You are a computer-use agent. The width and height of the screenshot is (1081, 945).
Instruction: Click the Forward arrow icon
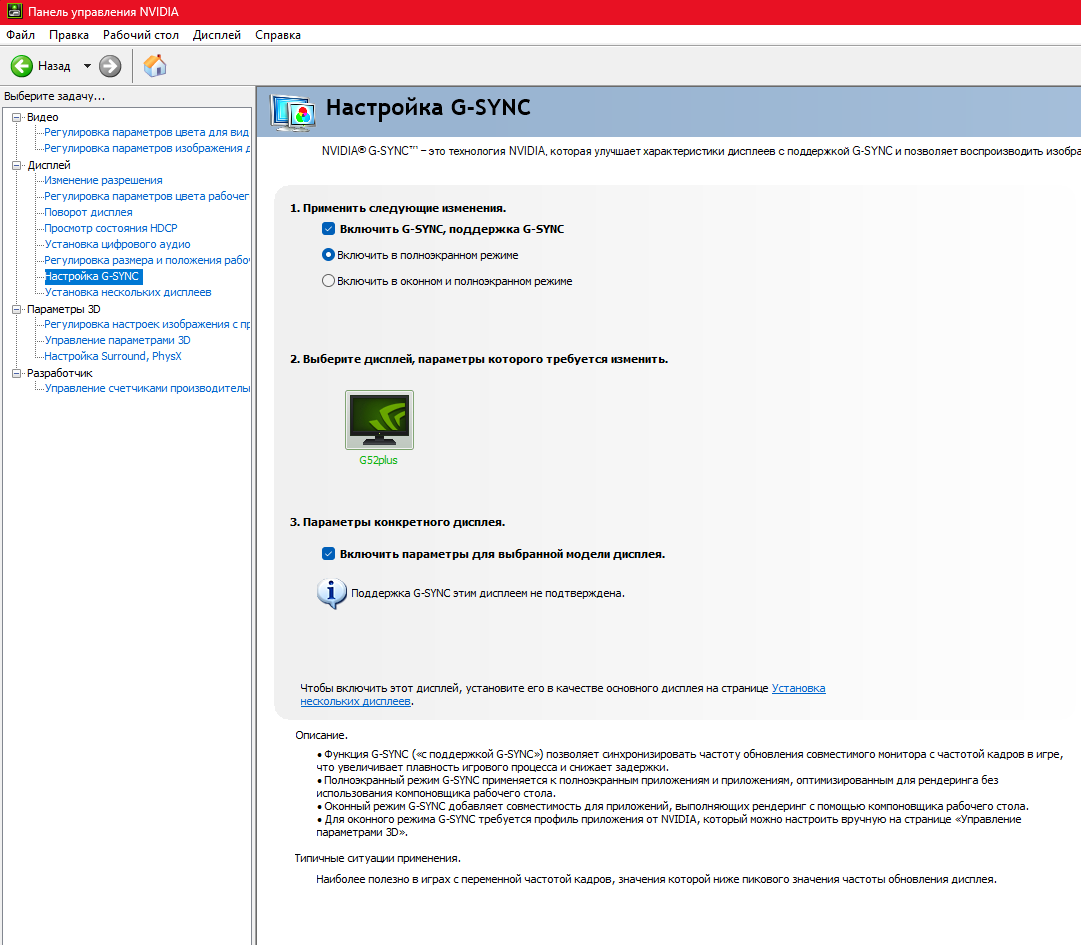[110, 66]
